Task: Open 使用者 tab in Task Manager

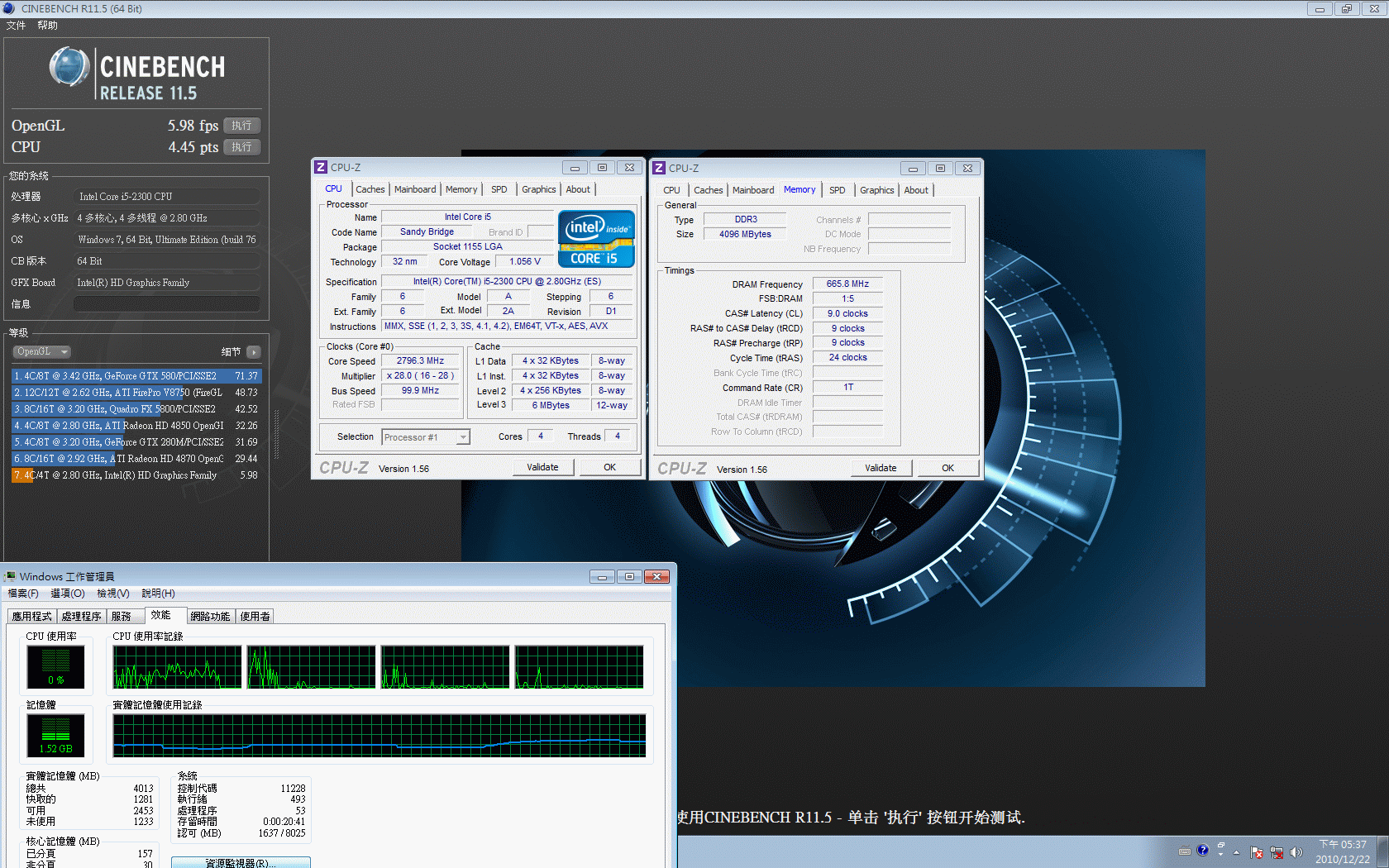Action: (255, 617)
